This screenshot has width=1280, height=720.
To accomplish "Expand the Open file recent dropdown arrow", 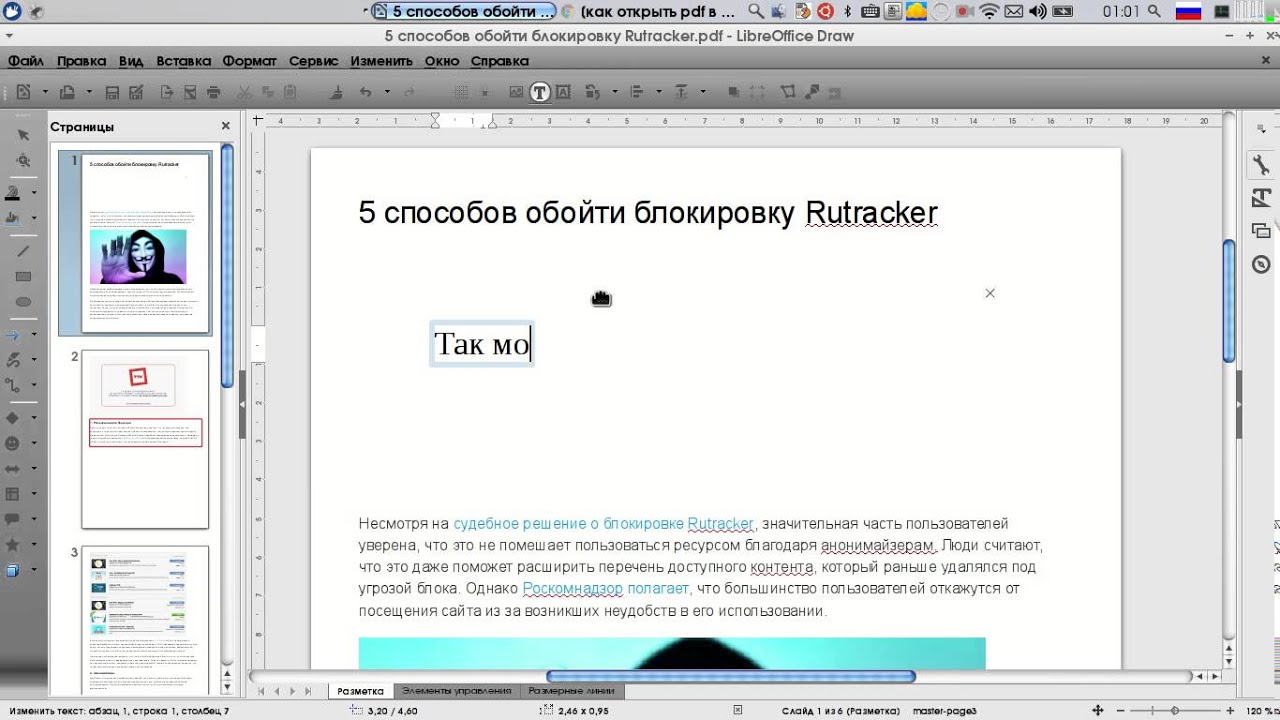I will coord(89,92).
